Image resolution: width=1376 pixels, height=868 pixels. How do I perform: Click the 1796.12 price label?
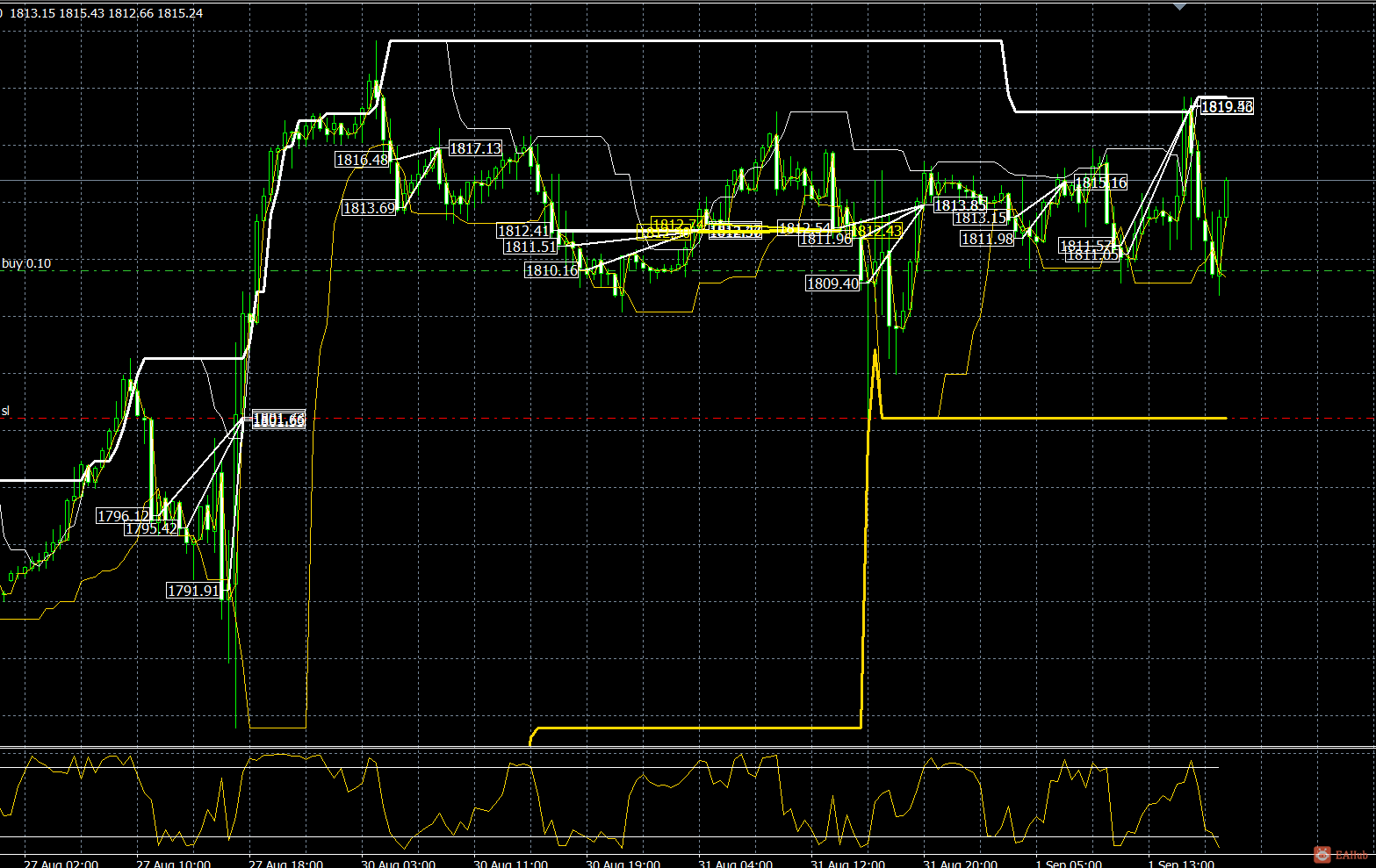pyautogui.click(x=124, y=516)
